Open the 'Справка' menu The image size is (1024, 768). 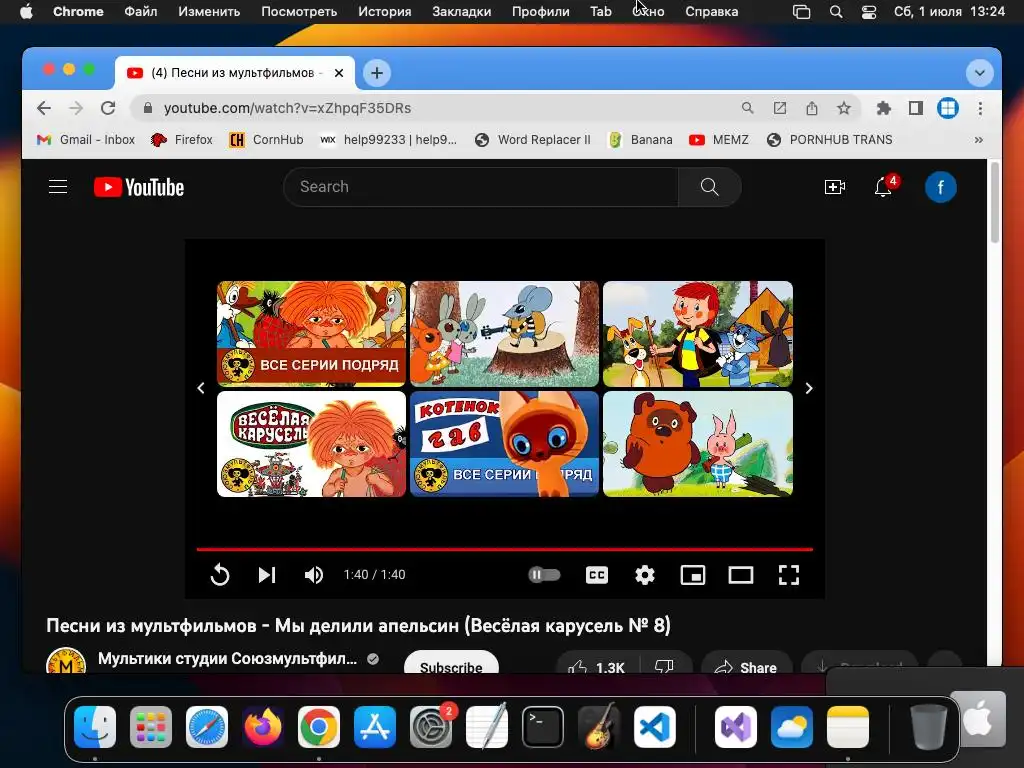pyautogui.click(x=711, y=11)
